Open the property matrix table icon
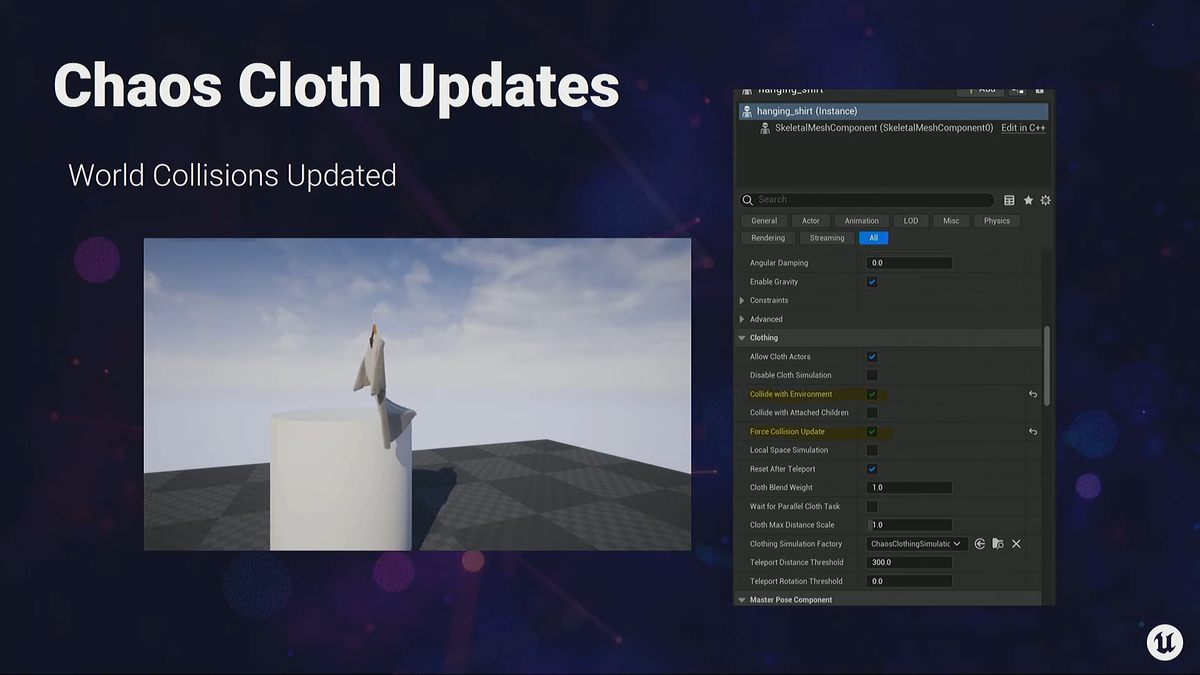 tap(1009, 200)
